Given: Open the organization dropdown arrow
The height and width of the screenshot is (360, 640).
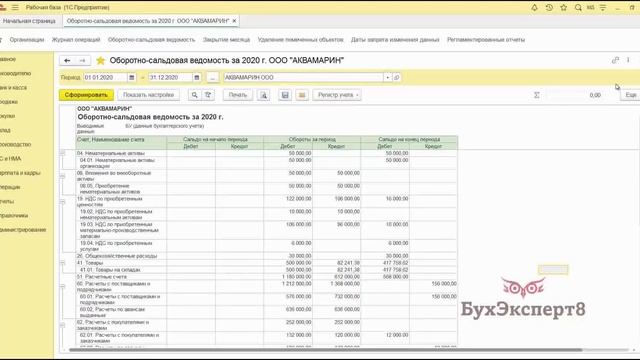Looking at the screenshot, I should (x=387, y=77).
